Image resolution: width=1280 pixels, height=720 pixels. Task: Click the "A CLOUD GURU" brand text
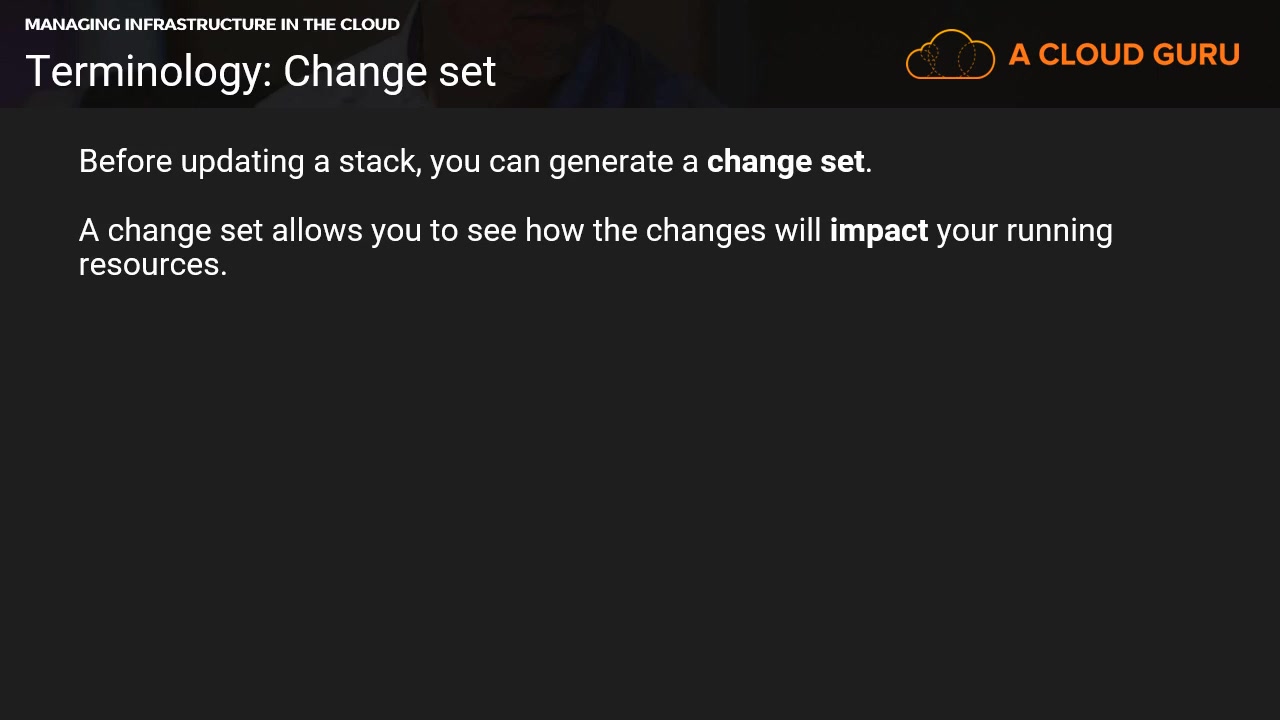pyautogui.click(x=1124, y=54)
